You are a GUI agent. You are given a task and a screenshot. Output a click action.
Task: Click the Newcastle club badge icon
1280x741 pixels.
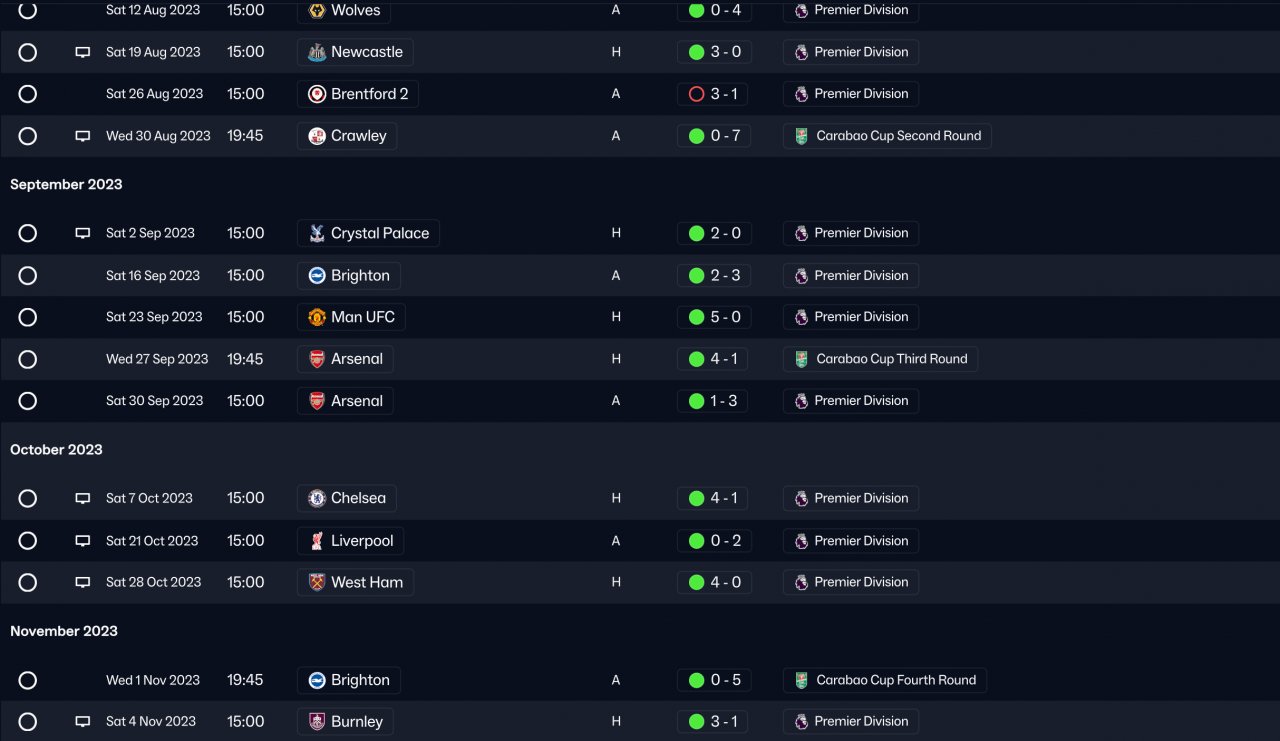[x=317, y=52]
